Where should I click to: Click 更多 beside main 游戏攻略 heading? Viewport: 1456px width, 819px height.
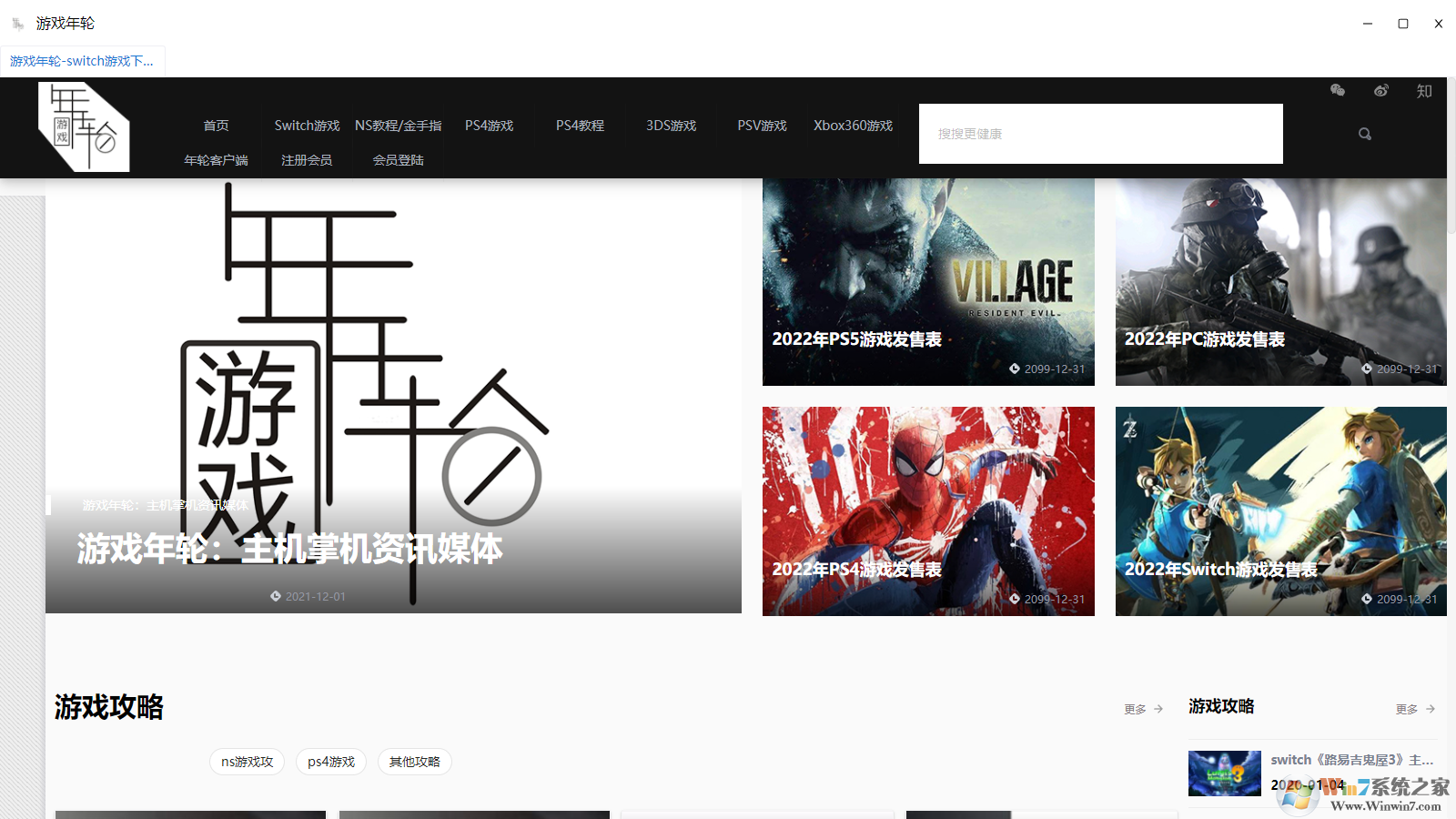click(x=1144, y=709)
